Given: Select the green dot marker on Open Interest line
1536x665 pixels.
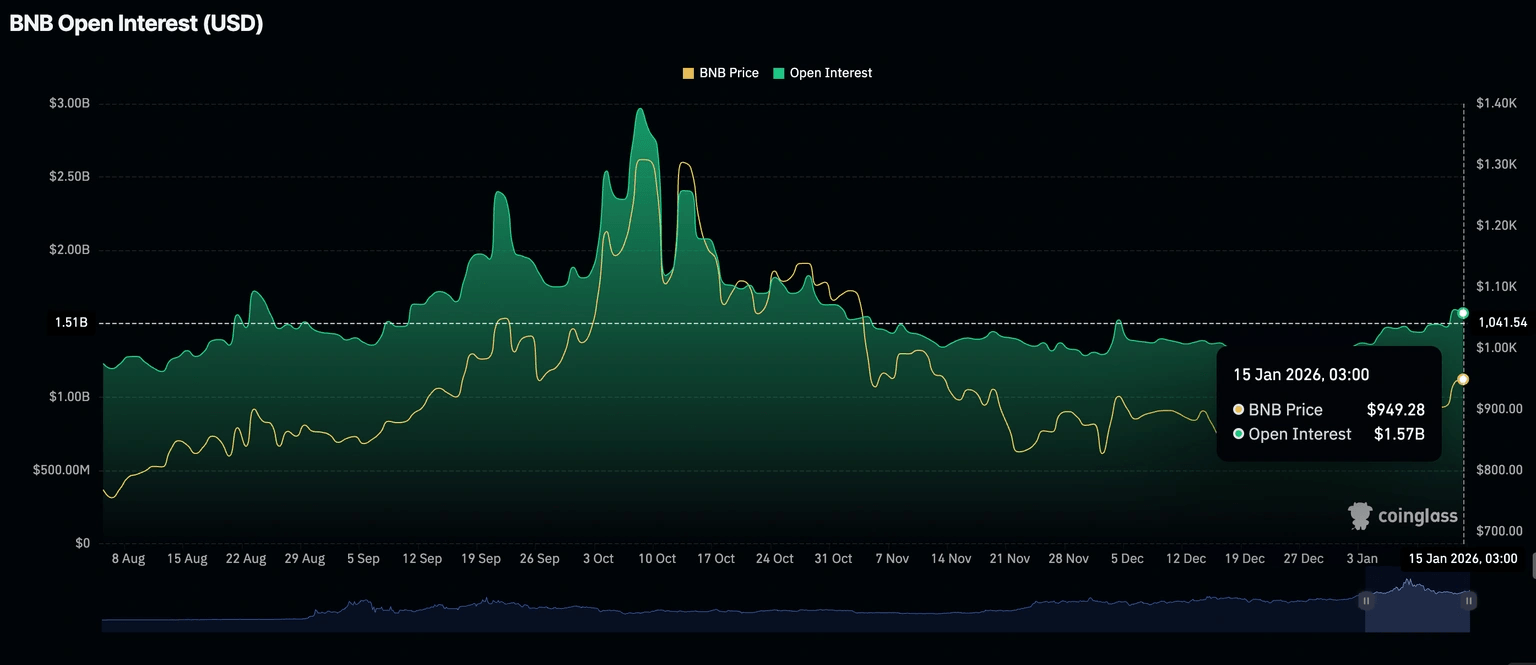Looking at the screenshot, I should pos(1463,312).
